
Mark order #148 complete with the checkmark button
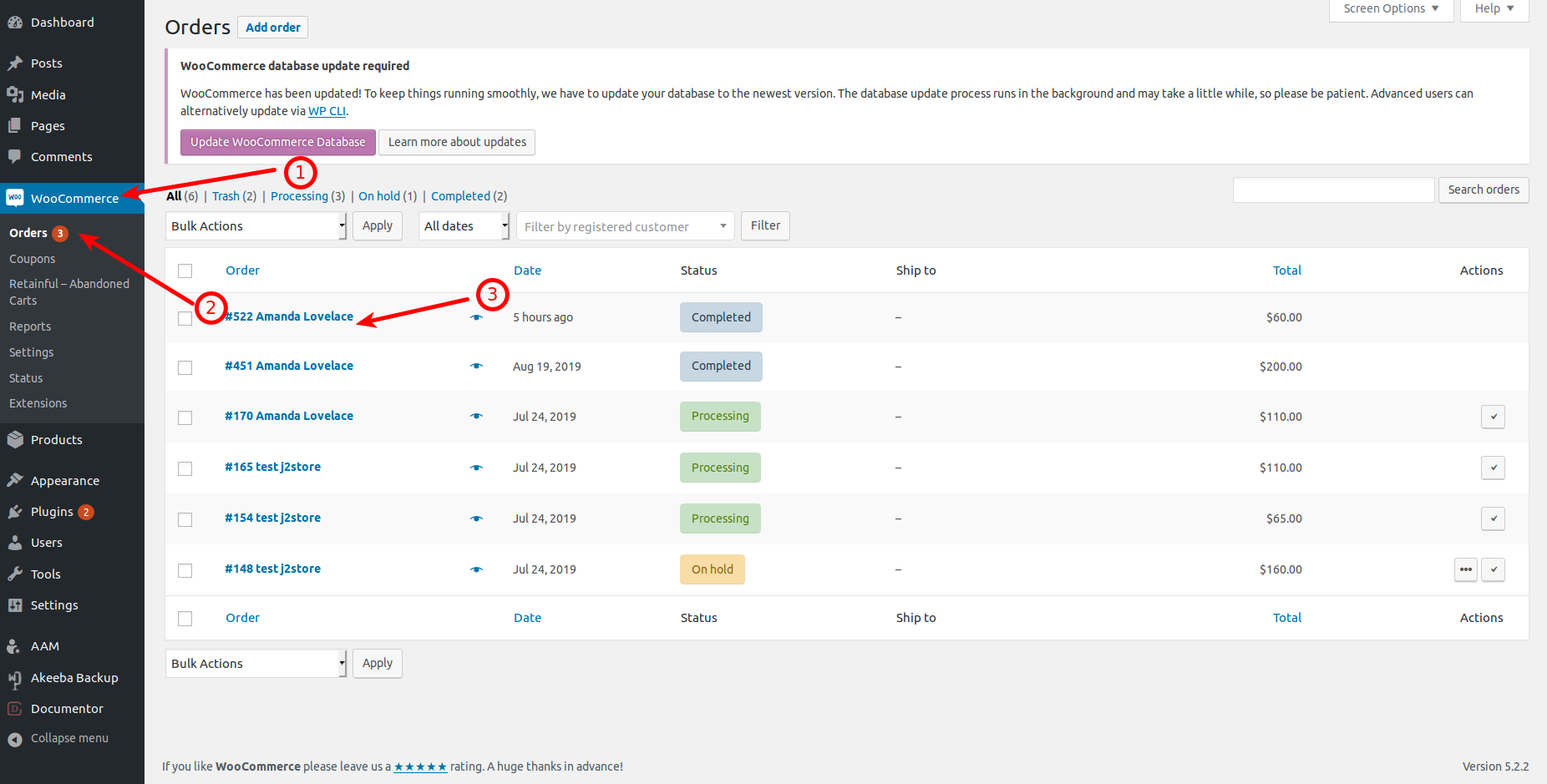[x=1493, y=569]
